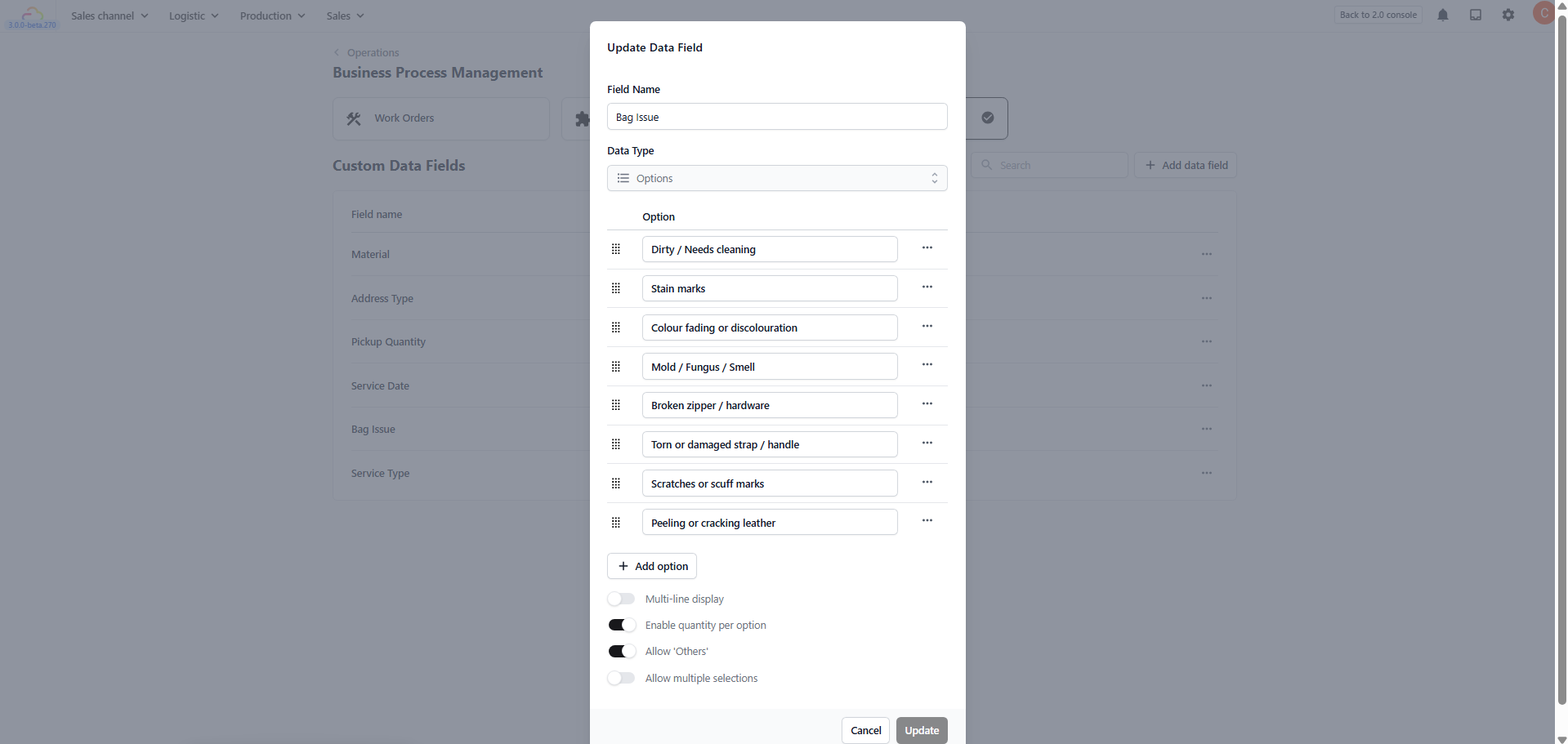This screenshot has width=1568, height=744.
Task: Click drag handle beside Scratches or scuff marks
Action: pos(616,483)
